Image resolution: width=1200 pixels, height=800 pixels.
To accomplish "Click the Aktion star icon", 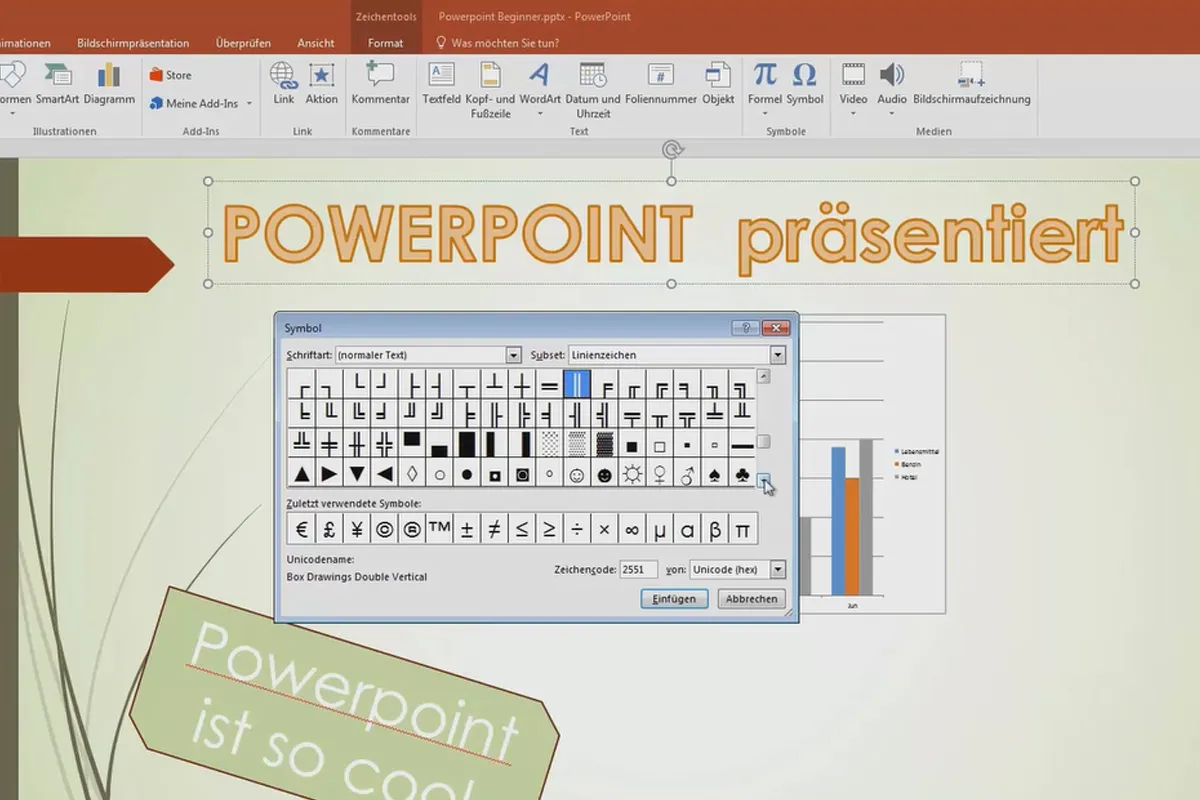I will coord(321,75).
